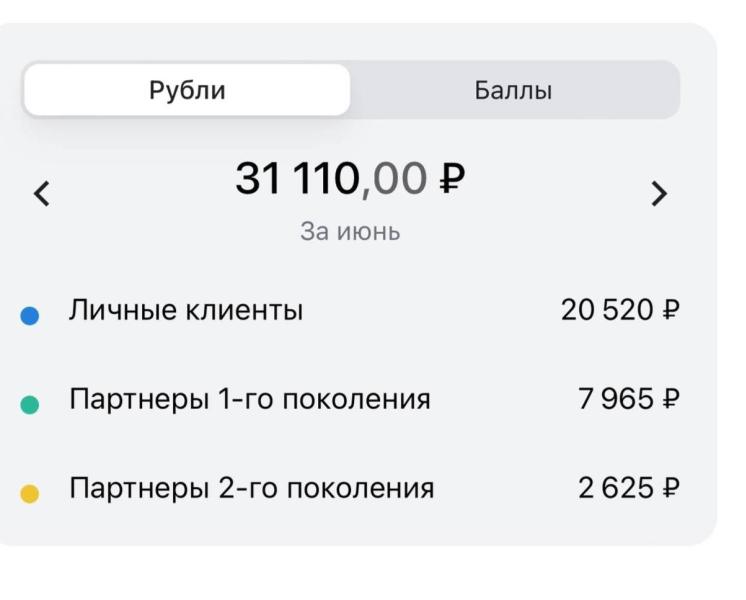Click the ruble sign in total amount
Image resolution: width=746 pixels, height=600 pixels.
tap(451, 179)
